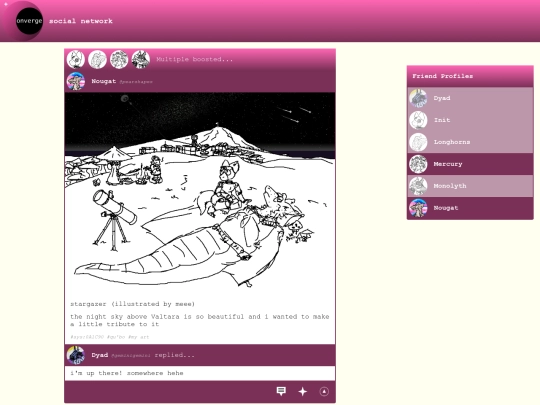Open the stargazer illustration image

point(200,194)
